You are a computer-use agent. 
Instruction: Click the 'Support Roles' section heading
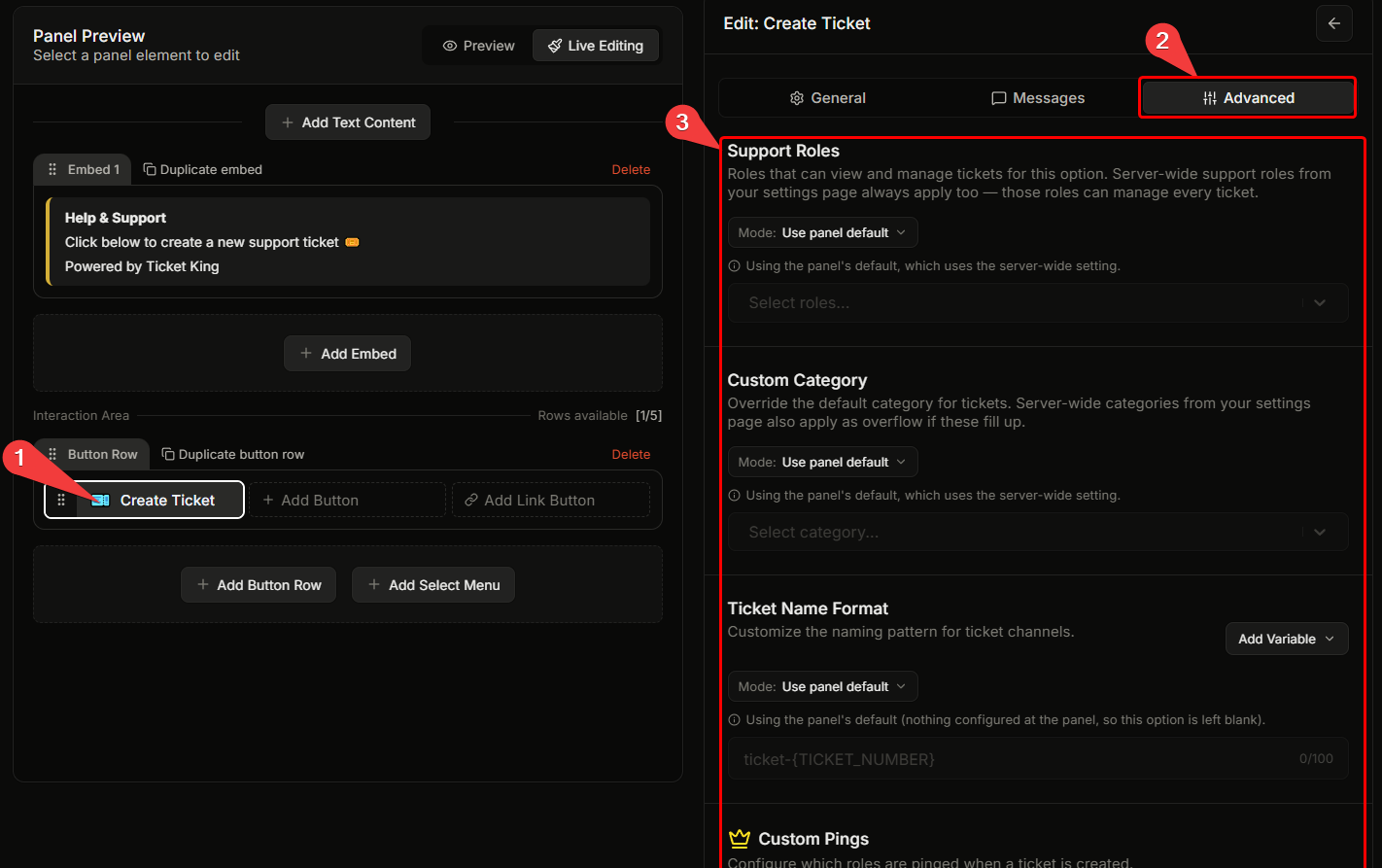click(x=783, y=151)
